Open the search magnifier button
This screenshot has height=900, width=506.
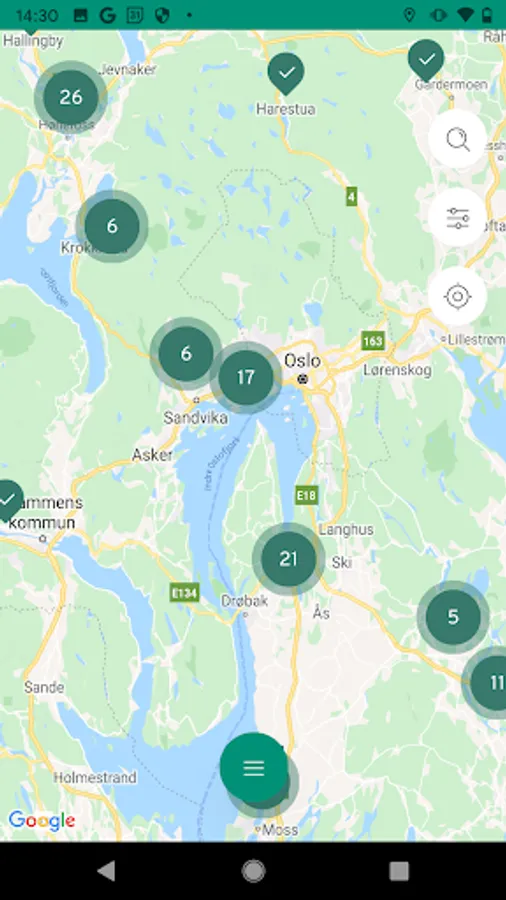coord(457,139)
